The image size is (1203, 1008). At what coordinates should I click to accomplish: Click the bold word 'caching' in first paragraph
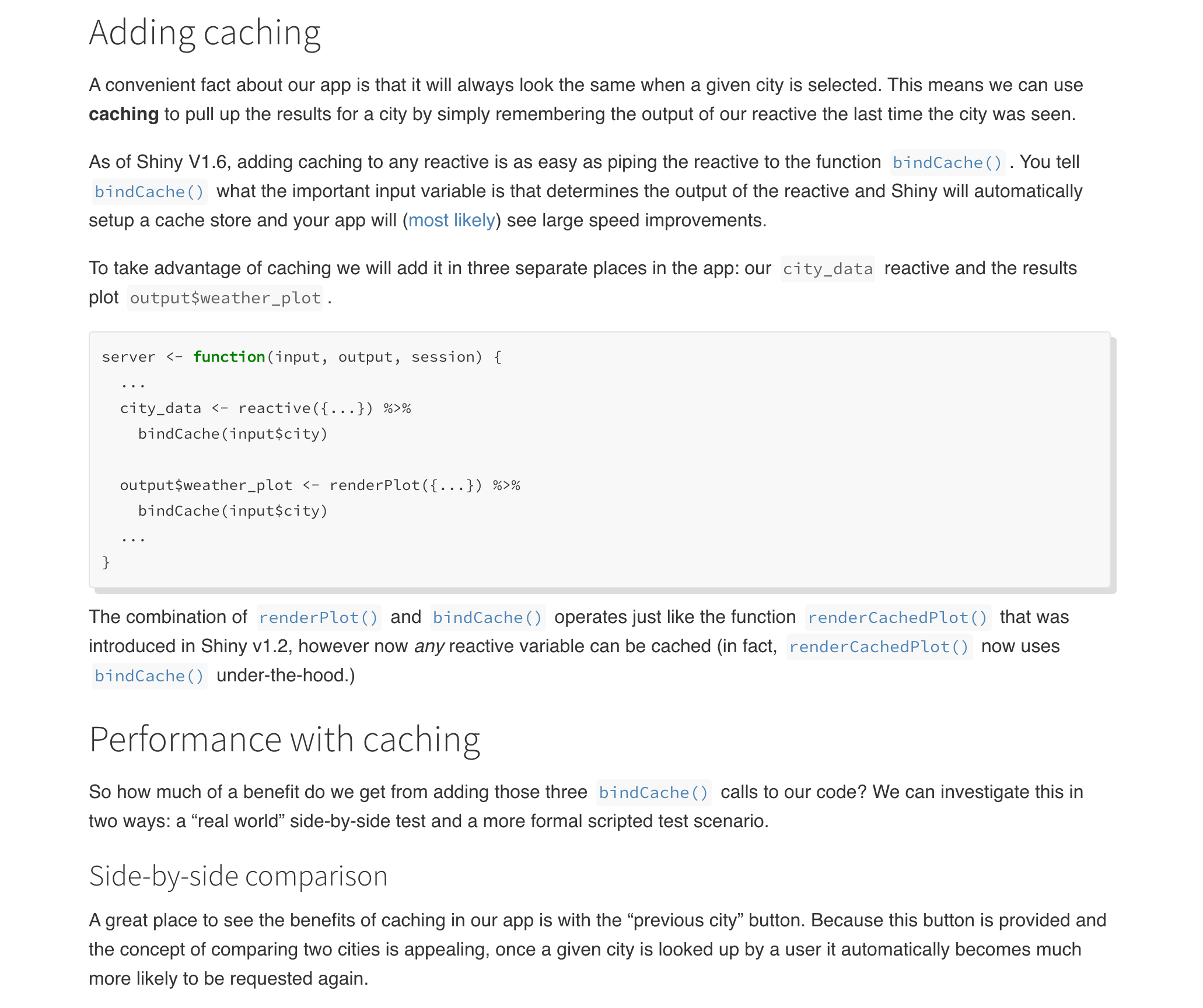(x=124, y=114)
